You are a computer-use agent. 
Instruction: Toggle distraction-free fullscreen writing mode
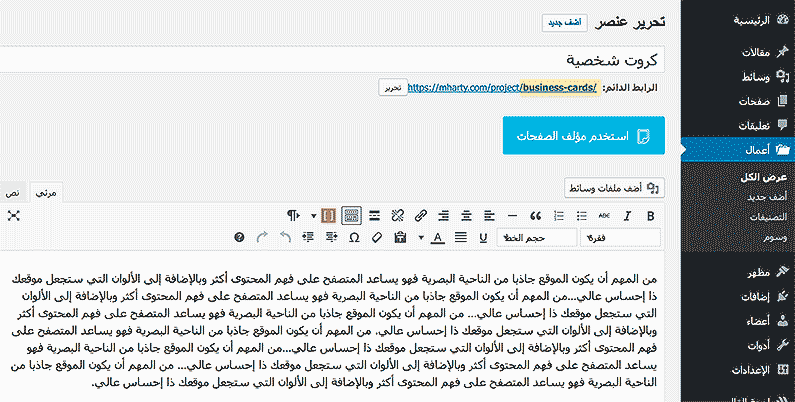14,215
